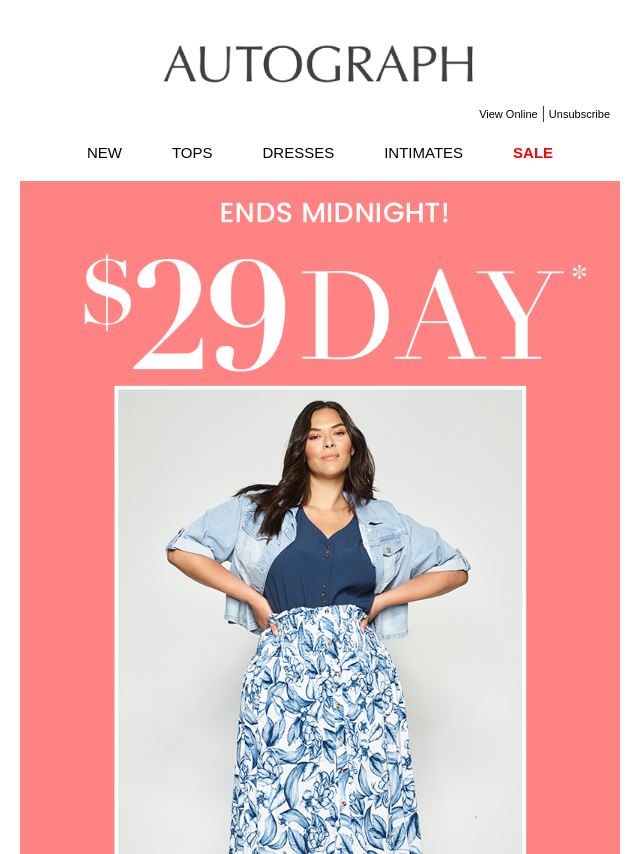The width and height of the screenshot is (640, 854).
Task: Open the View Online link
Action: (508, 114)
